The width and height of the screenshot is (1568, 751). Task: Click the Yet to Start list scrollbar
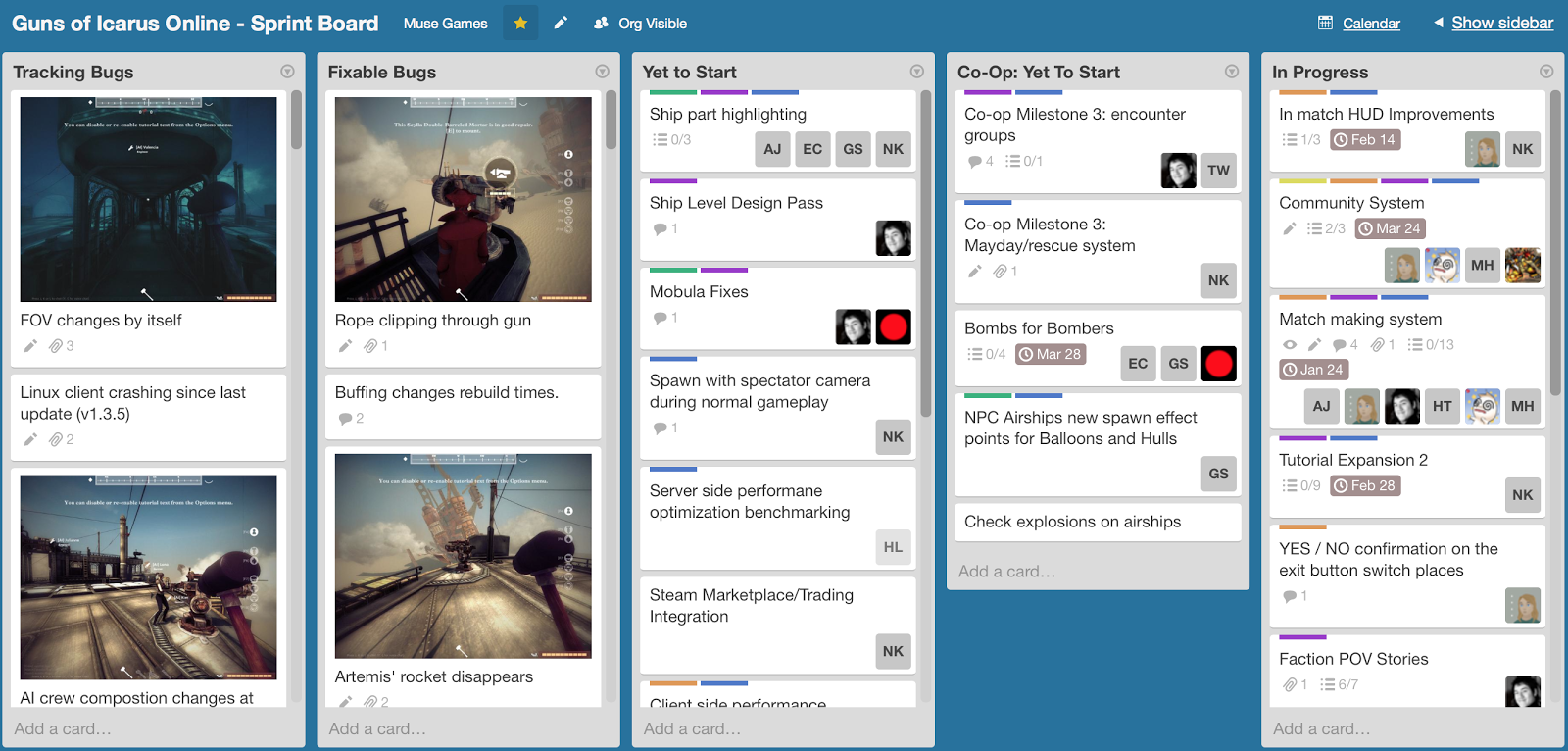pyautogui.click(x=925, y=253)
